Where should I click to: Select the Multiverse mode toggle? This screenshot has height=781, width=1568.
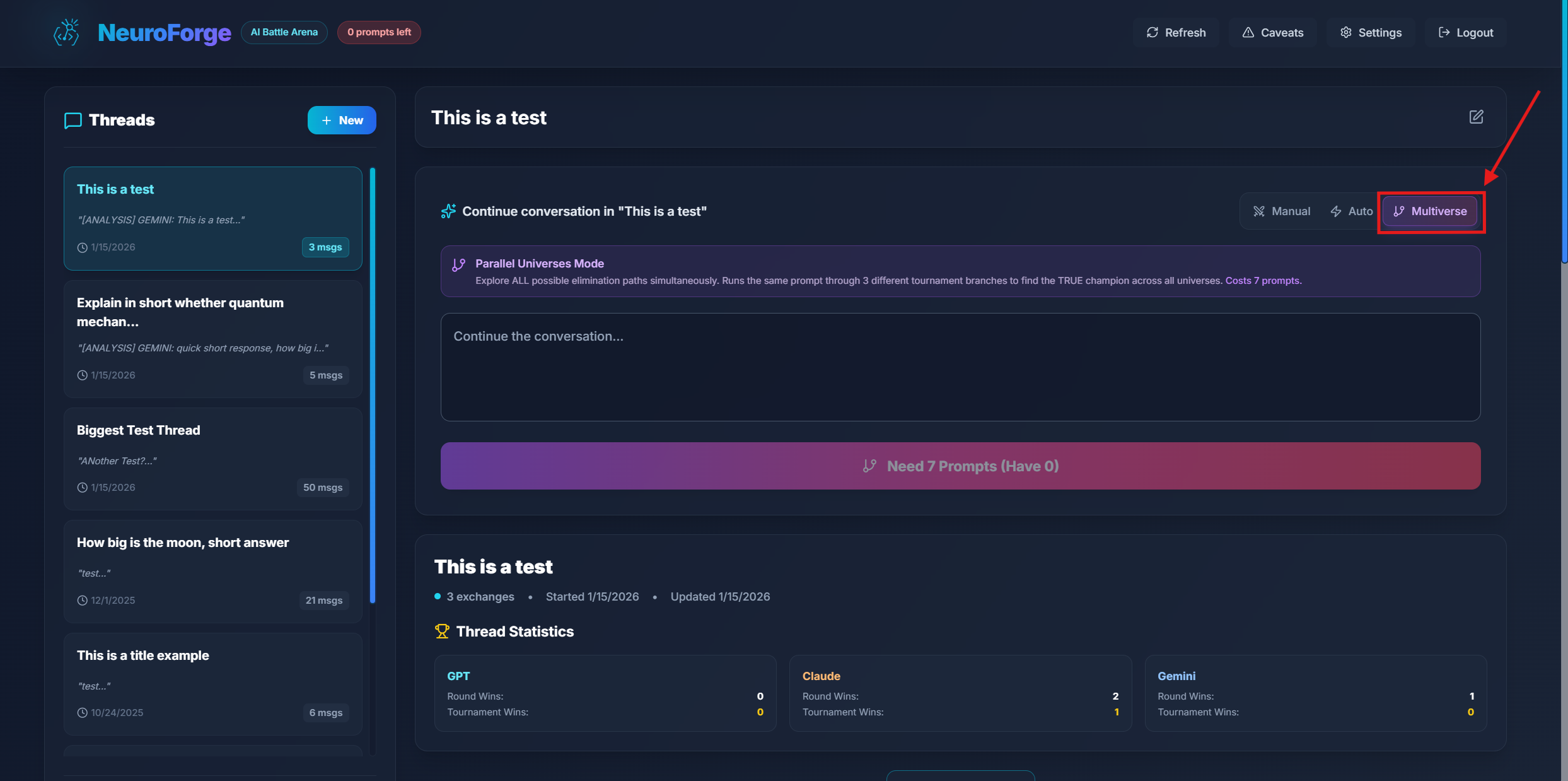(1430, 211)
